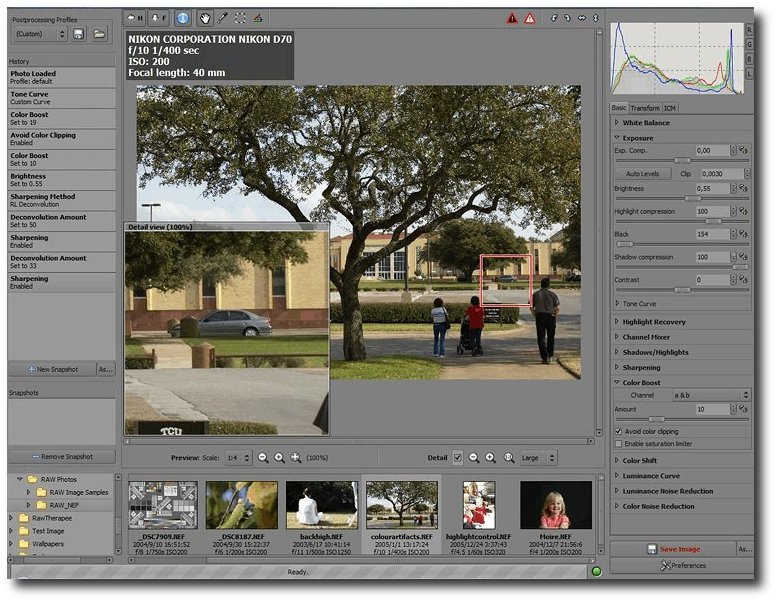Flip the image horizontally
The width and height of the screenshot is (777, 602).
pos(582,18)
